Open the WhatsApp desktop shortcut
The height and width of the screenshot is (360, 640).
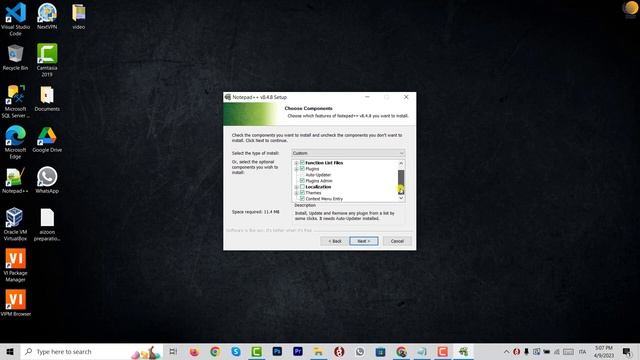coord(47,180)
